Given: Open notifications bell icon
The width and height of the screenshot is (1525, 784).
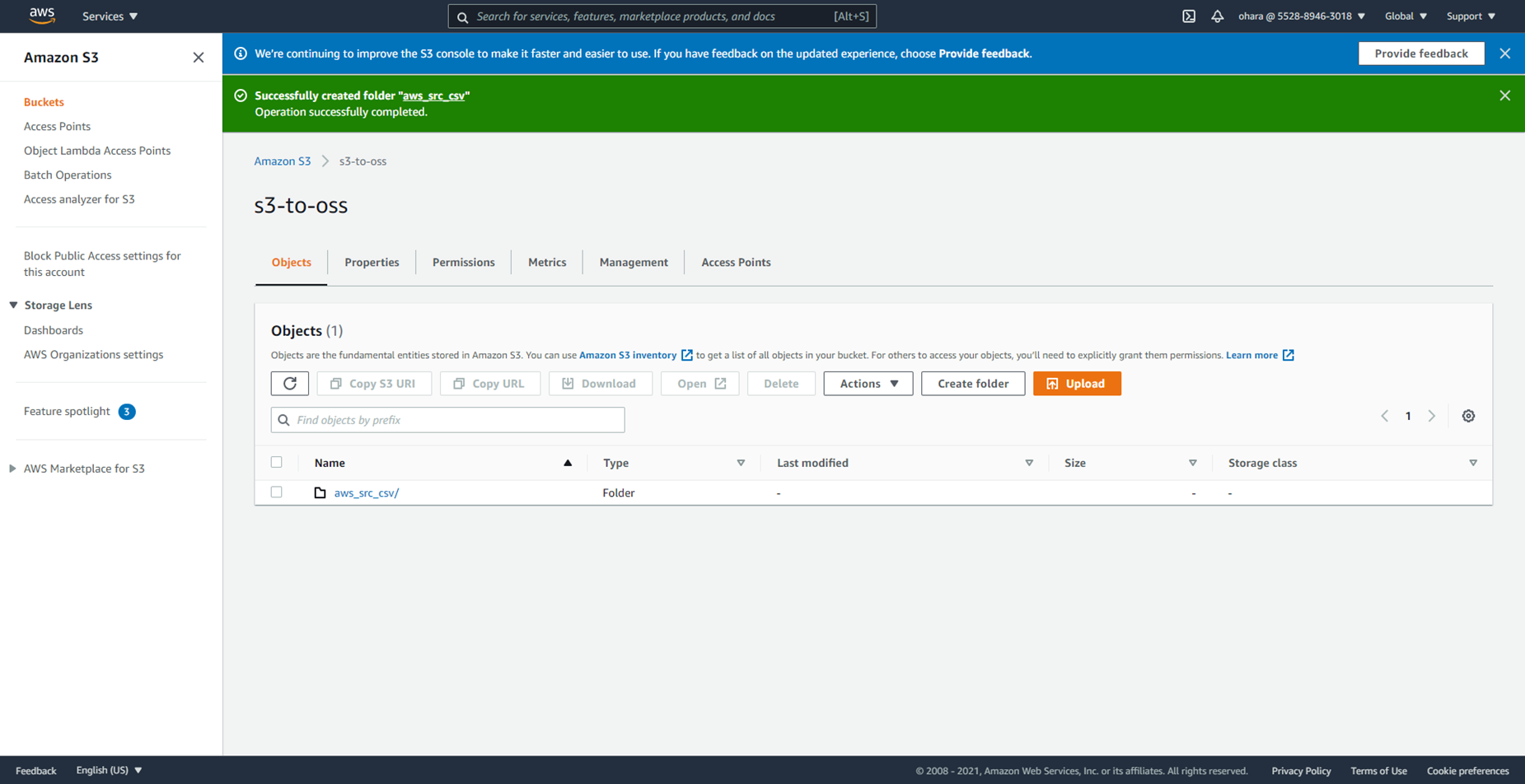Looking at the screenshot, I should click(1217, 16).
